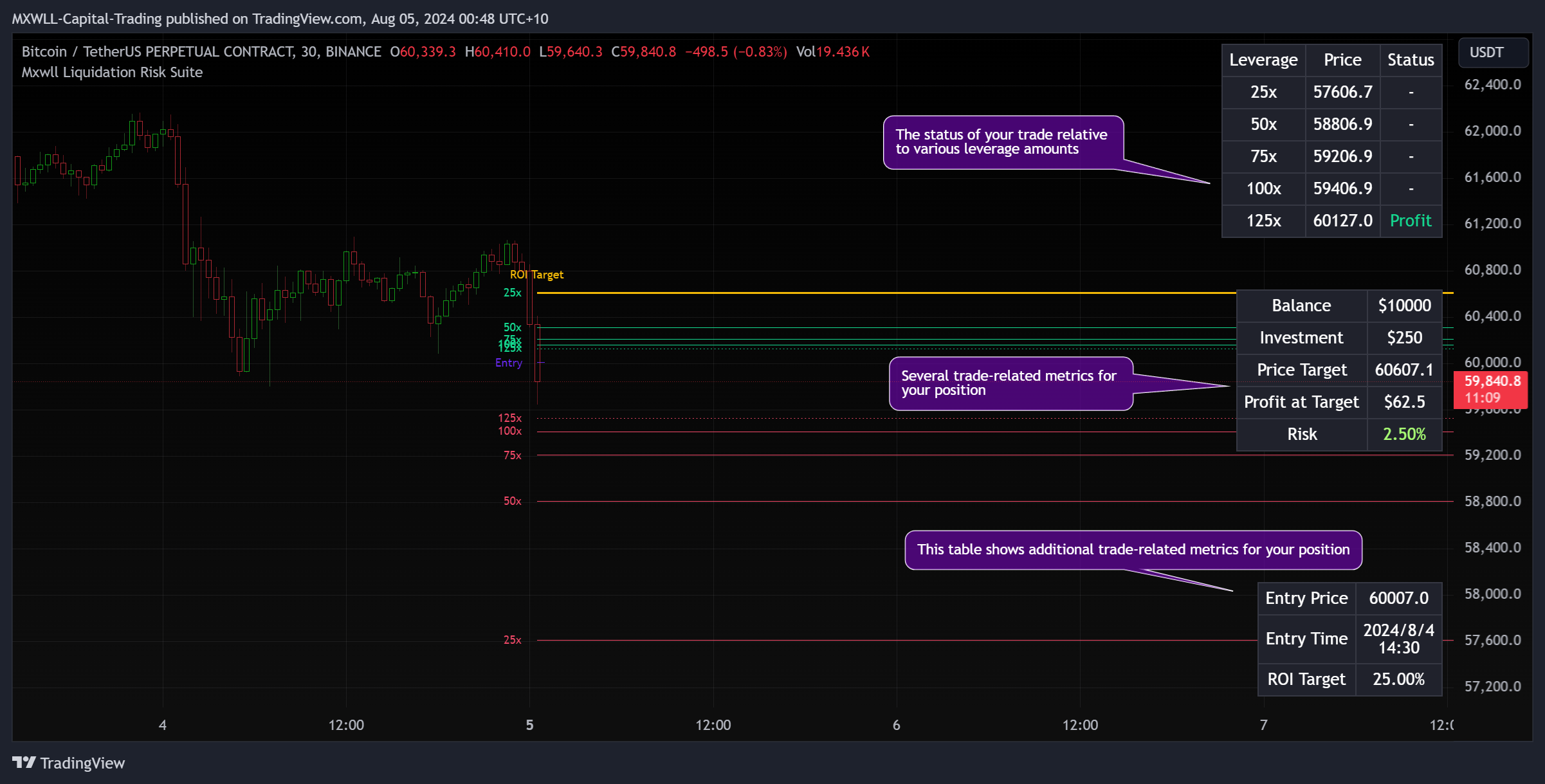This screenshot has height=784, width=1545.
Task: Click the orange ROI Target chart label
Action: point(536,275)
